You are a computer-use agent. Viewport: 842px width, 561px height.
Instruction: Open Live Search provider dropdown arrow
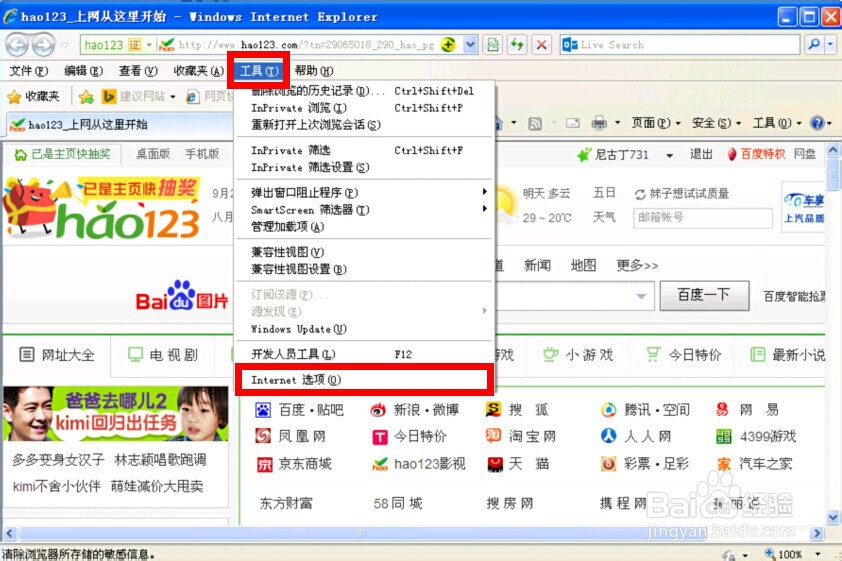coord(831,45)
